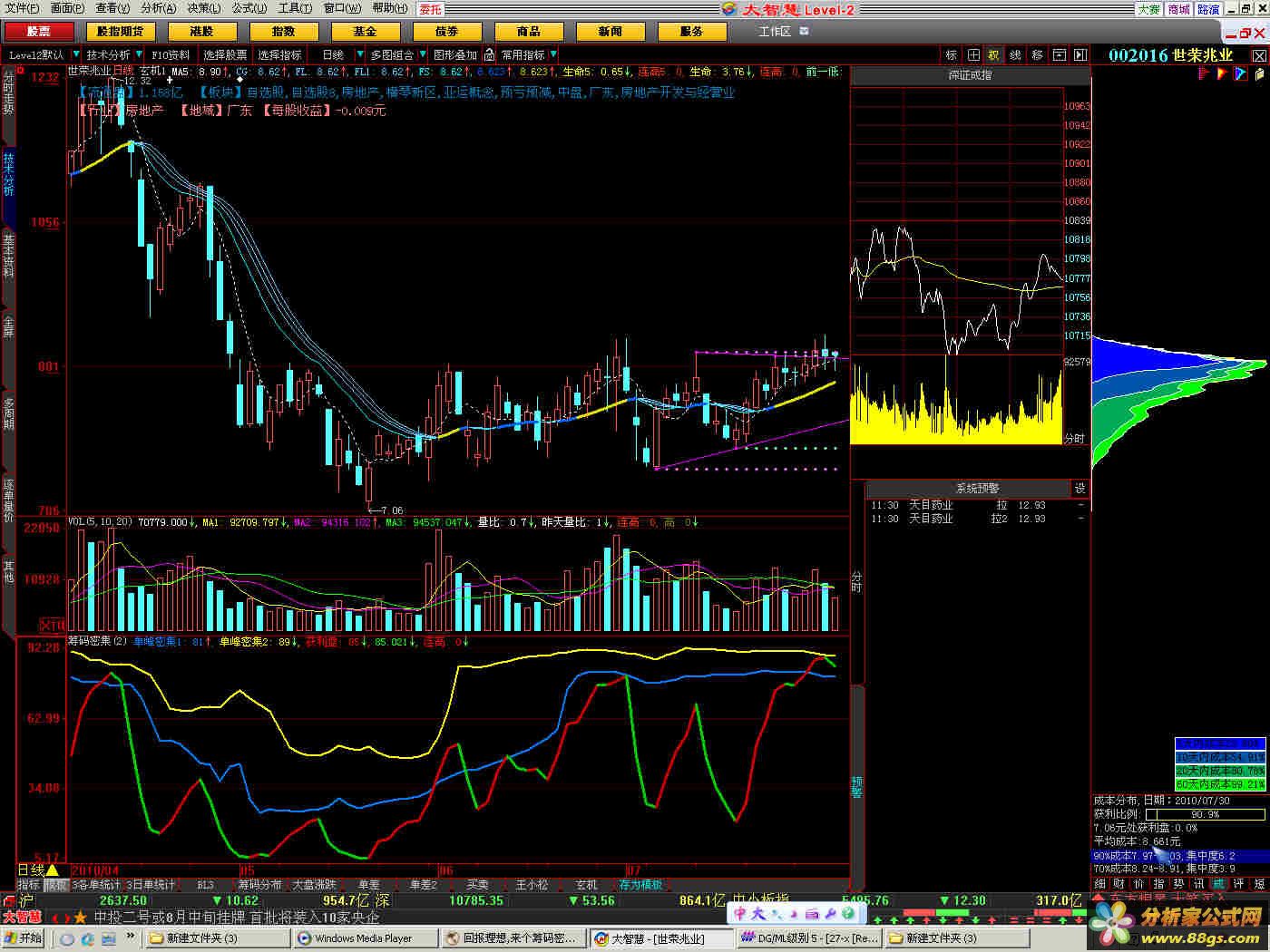
Task: Select the 新闻 category button
Action: point(610,31)
